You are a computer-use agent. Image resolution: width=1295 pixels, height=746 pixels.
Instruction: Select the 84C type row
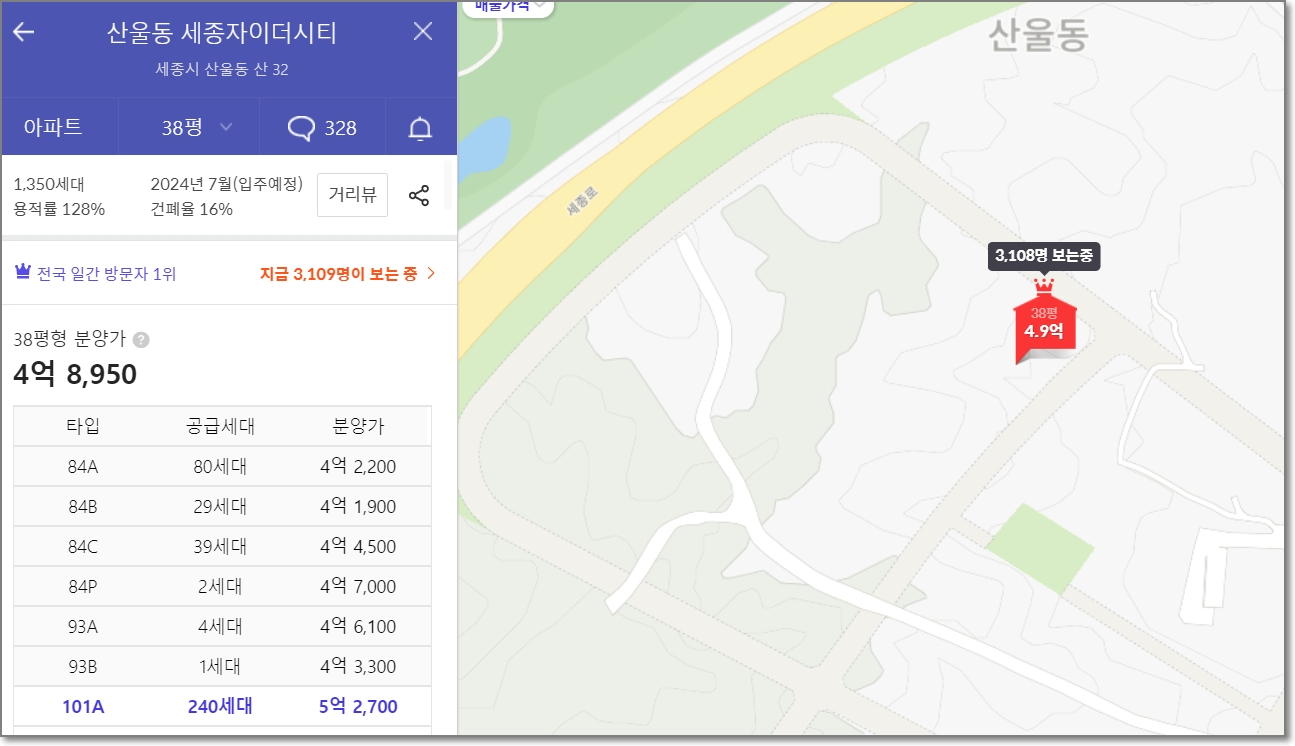222,546
